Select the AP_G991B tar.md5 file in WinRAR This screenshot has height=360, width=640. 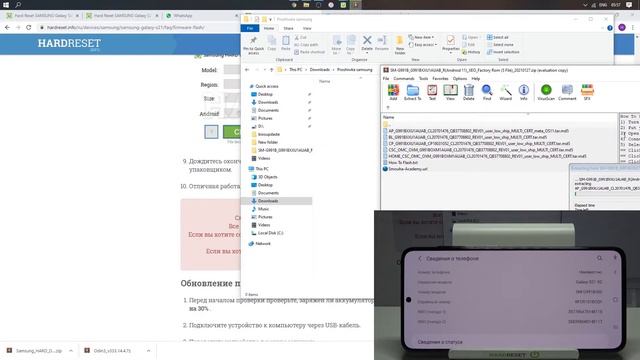click(478, 131)
